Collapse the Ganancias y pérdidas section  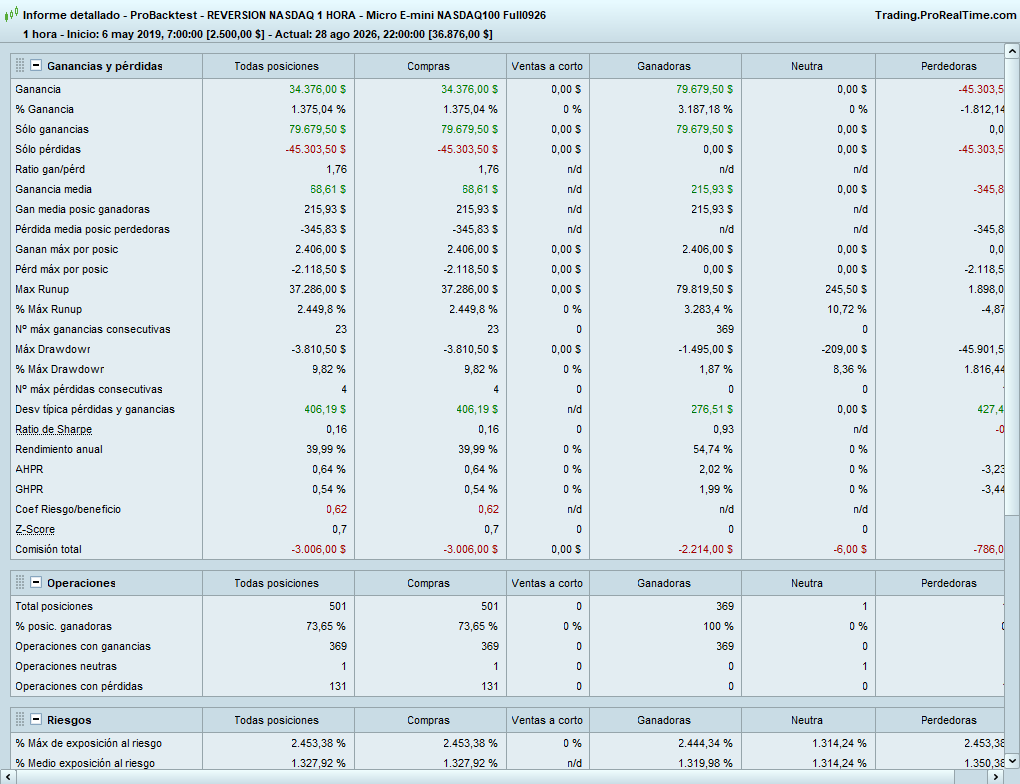click(36, 65)
